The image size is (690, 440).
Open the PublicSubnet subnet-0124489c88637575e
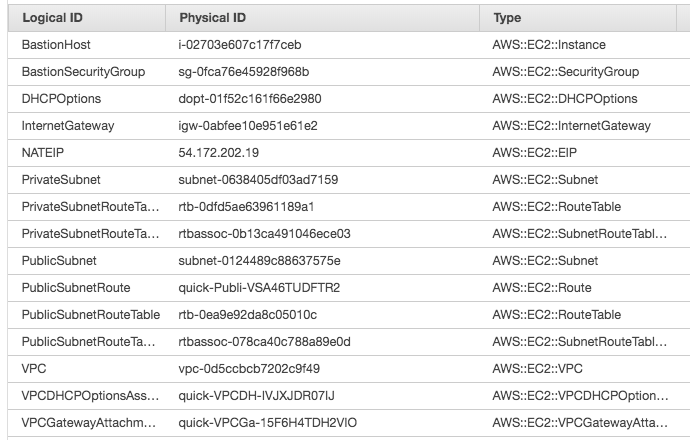(259, 261)
